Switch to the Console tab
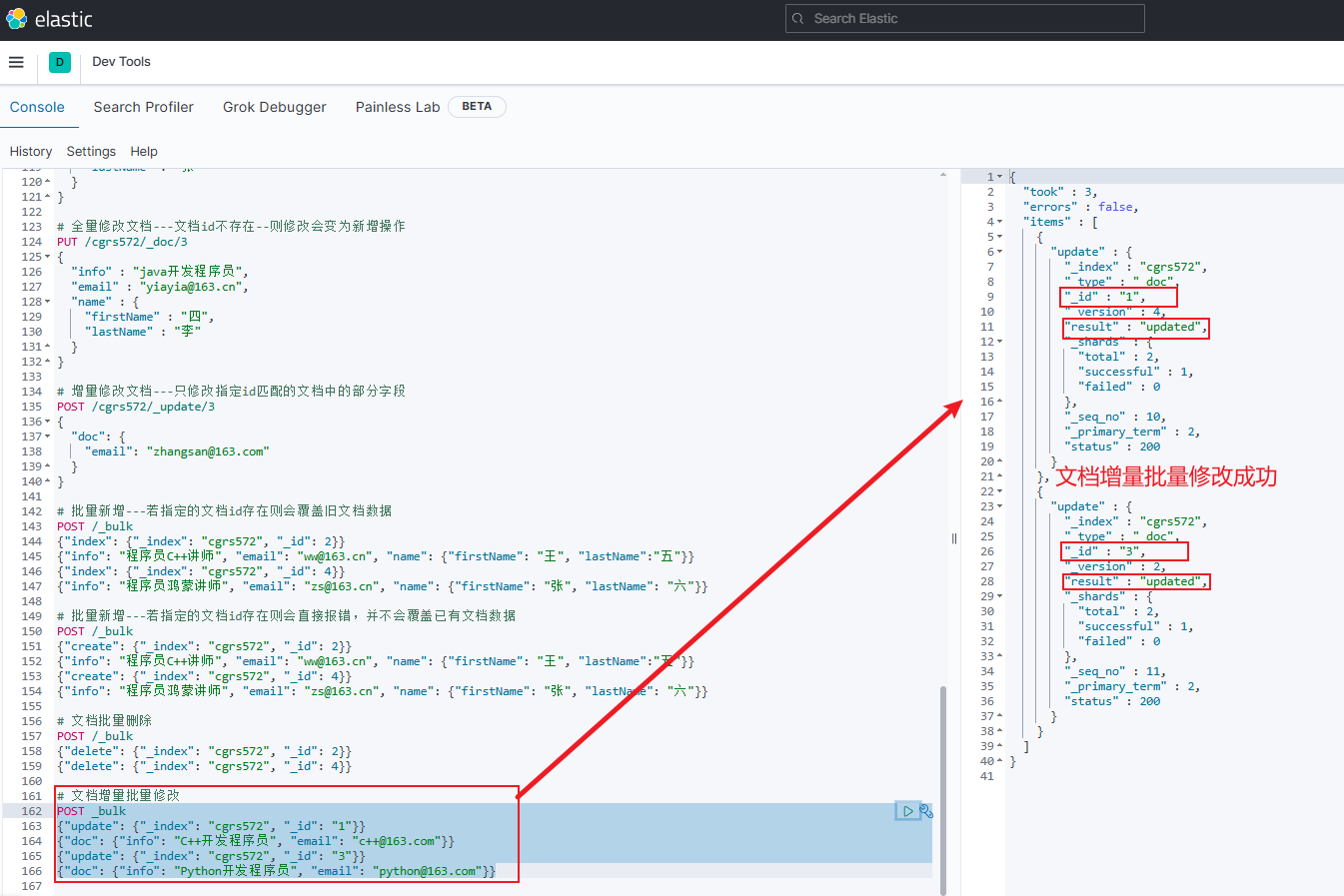 click(x=37, y=107)
